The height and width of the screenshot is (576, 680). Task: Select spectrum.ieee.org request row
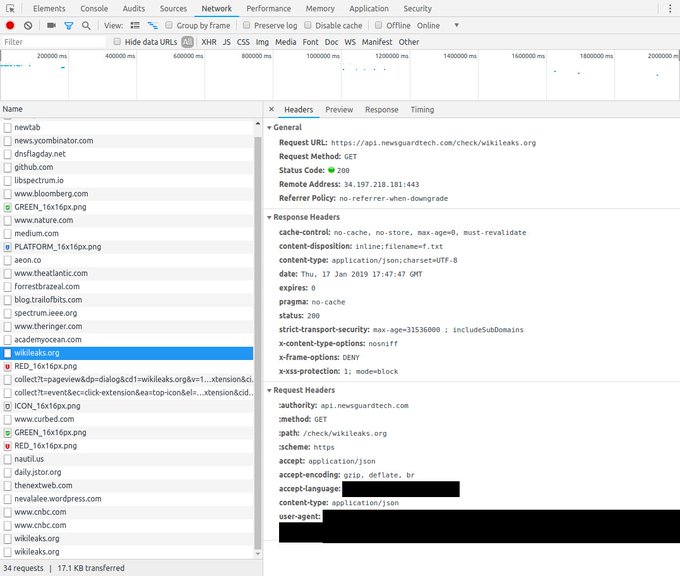127,313
